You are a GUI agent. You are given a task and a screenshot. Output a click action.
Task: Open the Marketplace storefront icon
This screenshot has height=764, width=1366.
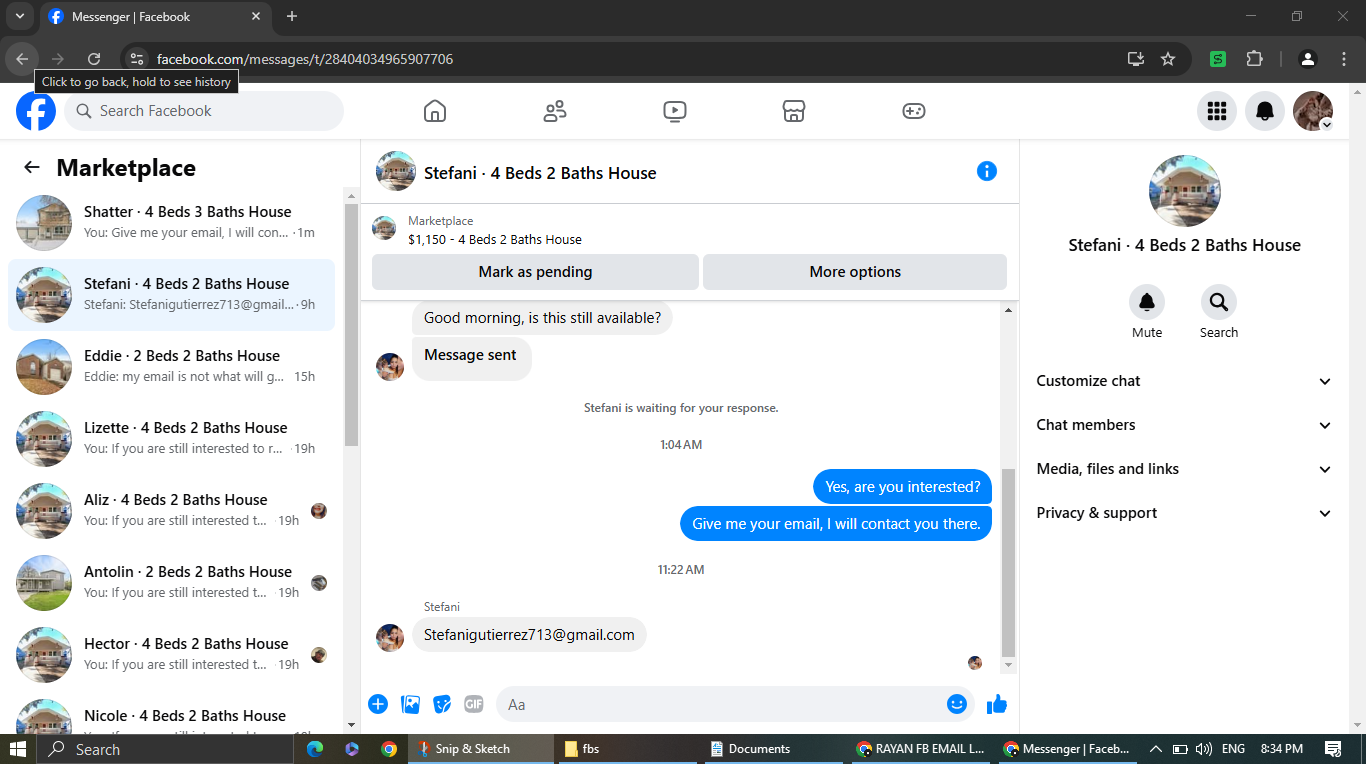coord(794,111)
